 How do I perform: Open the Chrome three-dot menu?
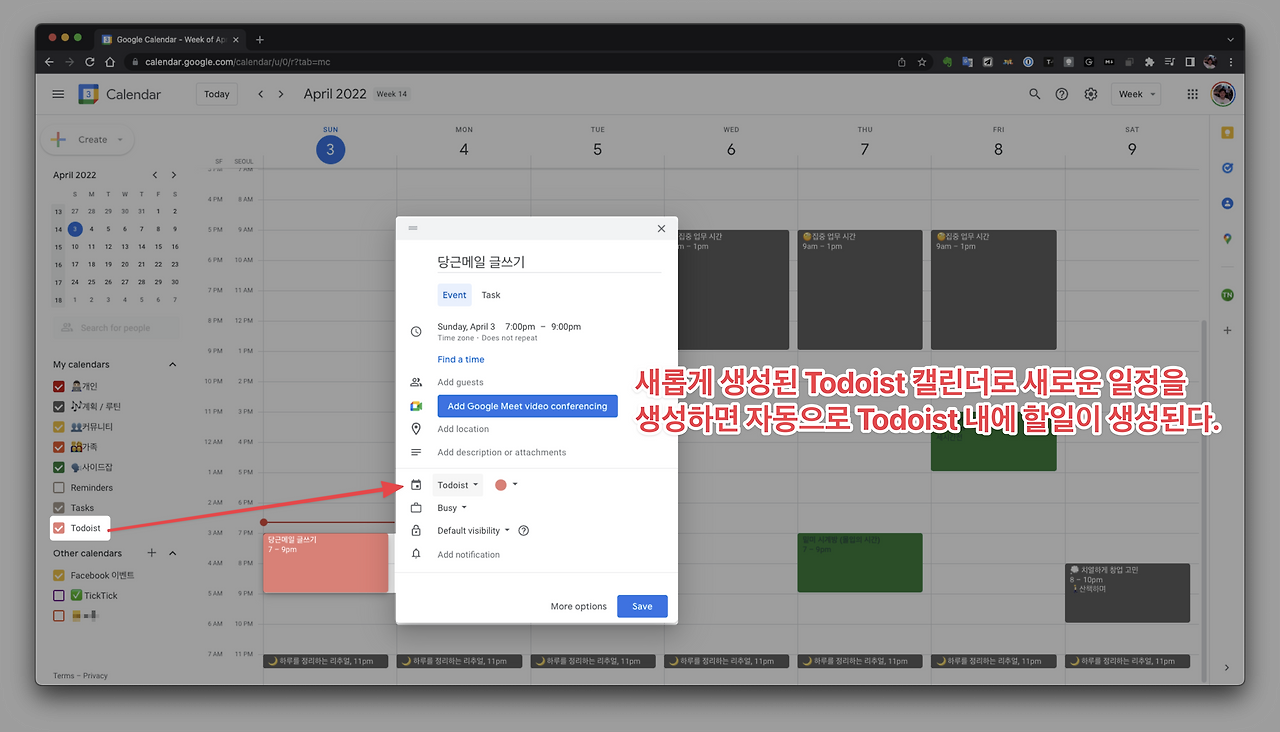coord(1231,62)
